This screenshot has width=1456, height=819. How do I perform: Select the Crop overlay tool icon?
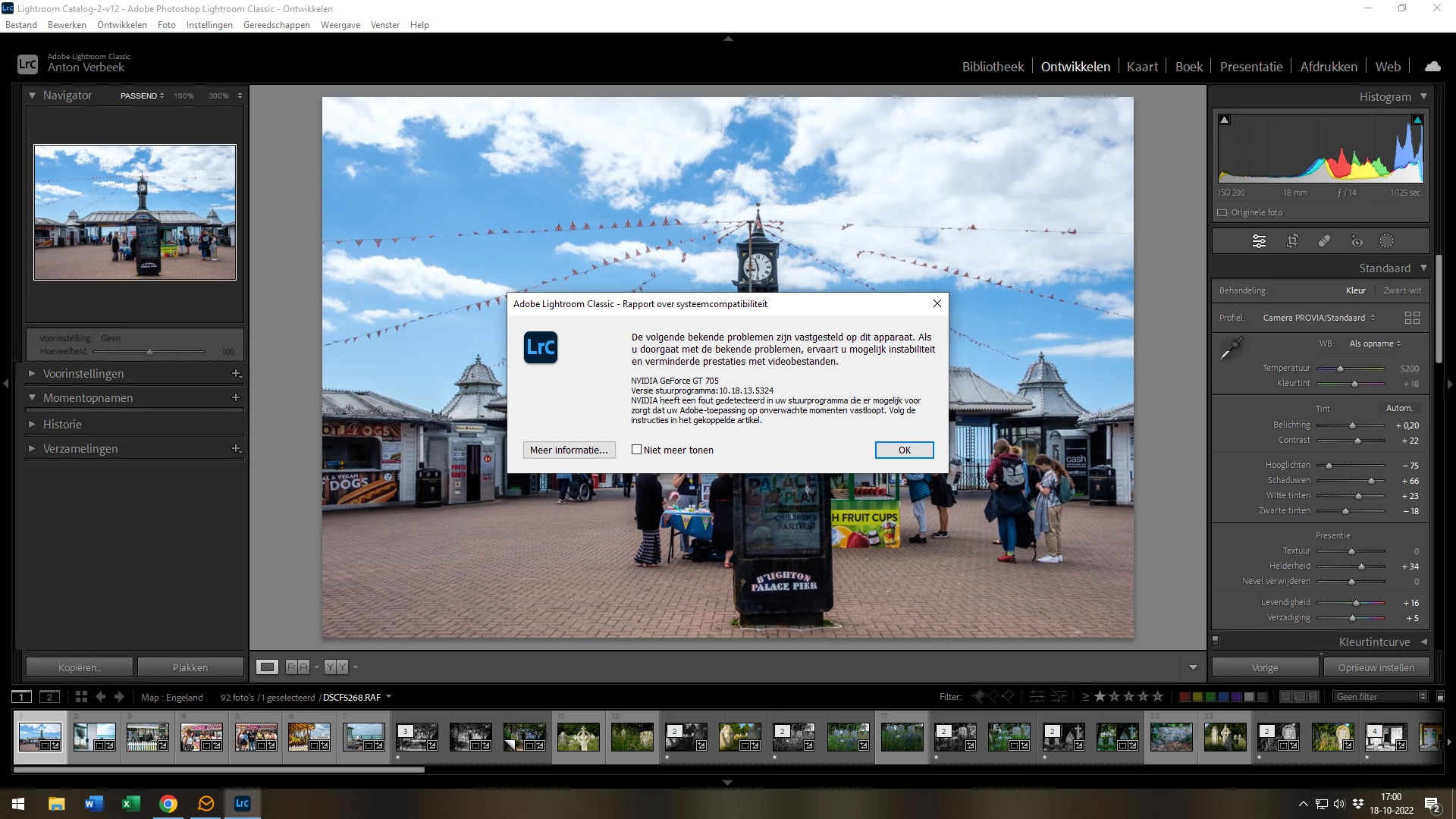coord(1292,241)
